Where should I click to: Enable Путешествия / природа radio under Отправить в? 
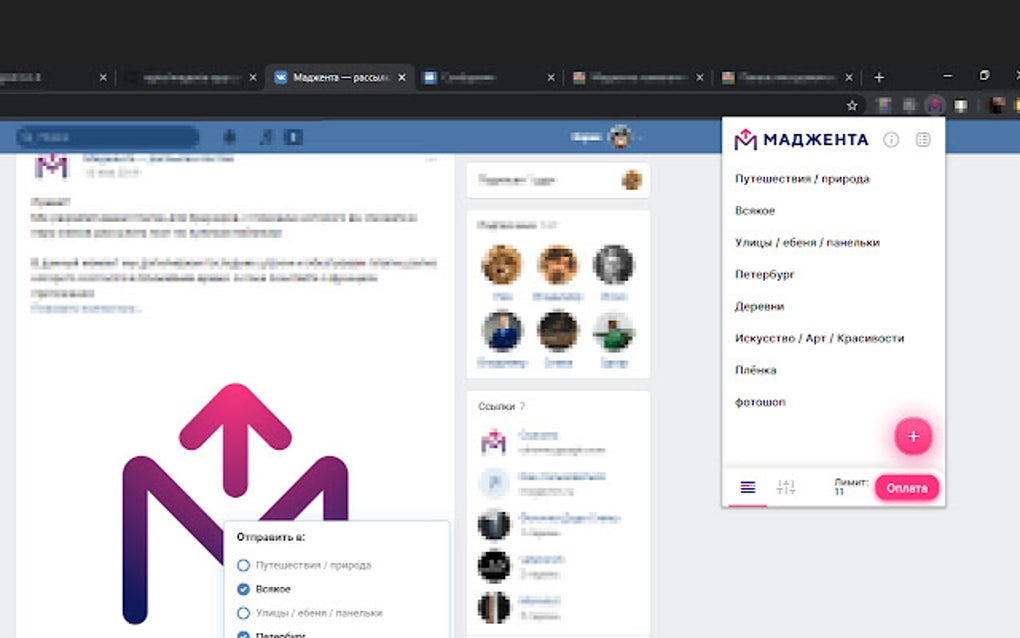click(x=243, y=565)
